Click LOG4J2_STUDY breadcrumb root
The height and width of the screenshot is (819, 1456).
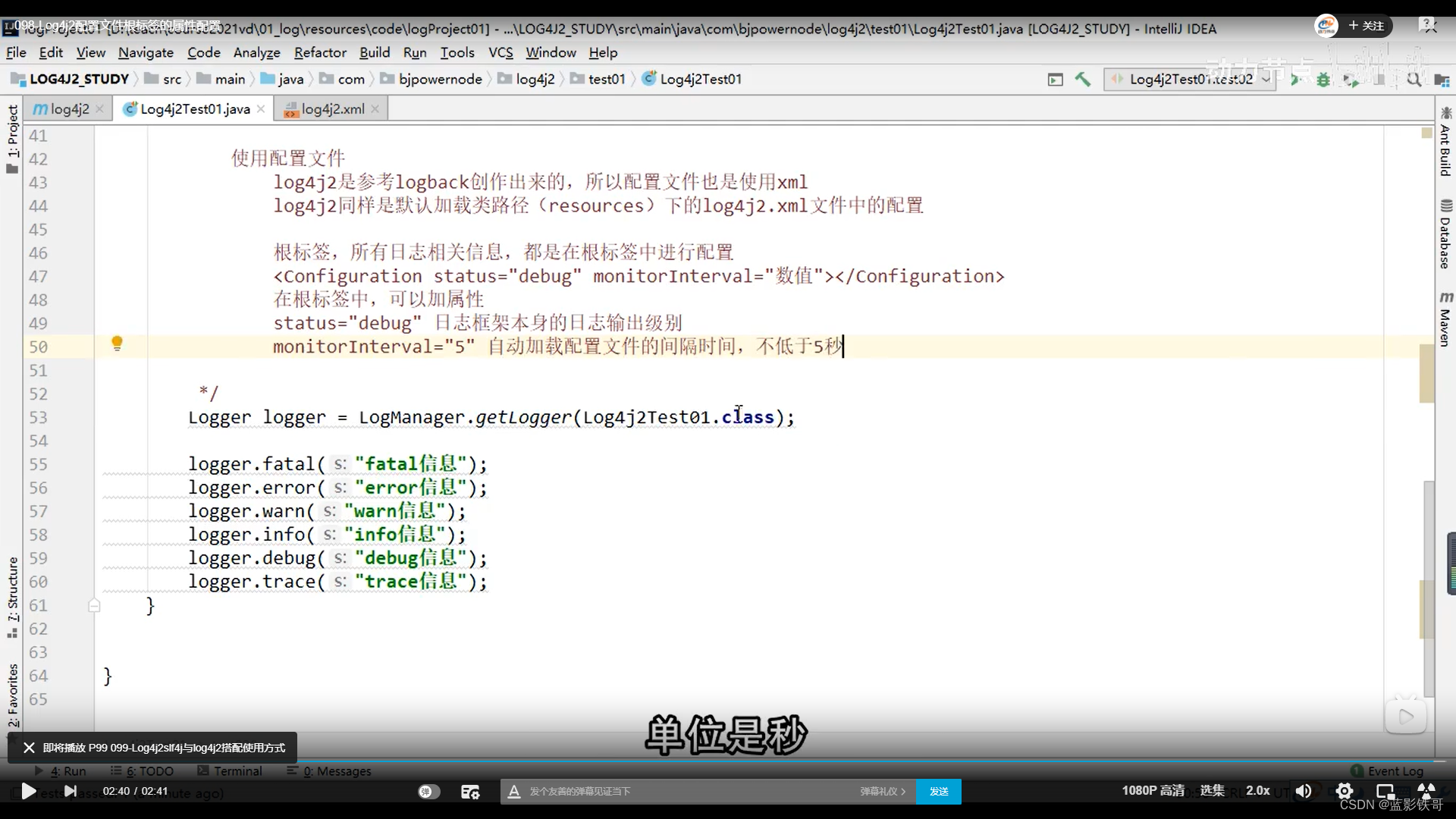(70, 79)
